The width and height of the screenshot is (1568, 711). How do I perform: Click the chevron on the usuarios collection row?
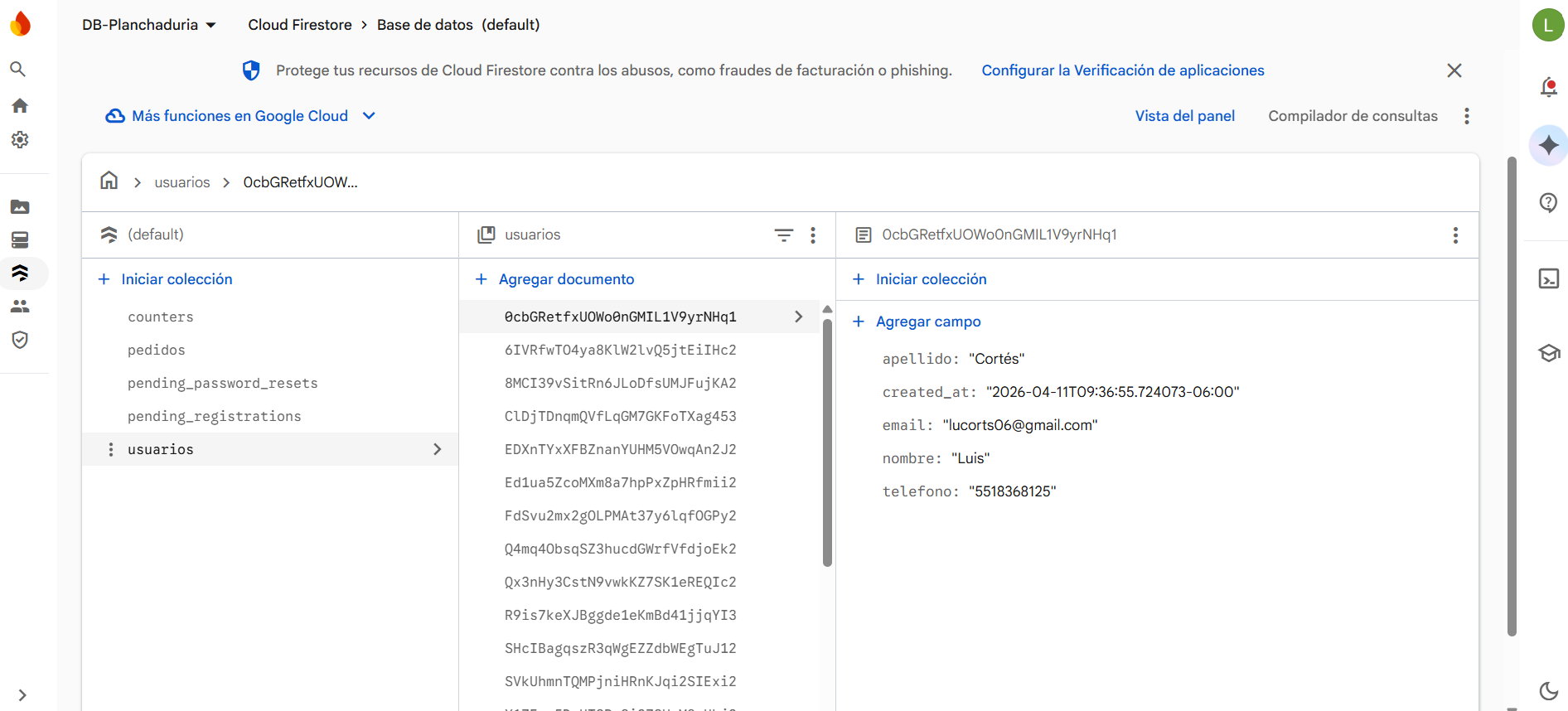[438, 449]
